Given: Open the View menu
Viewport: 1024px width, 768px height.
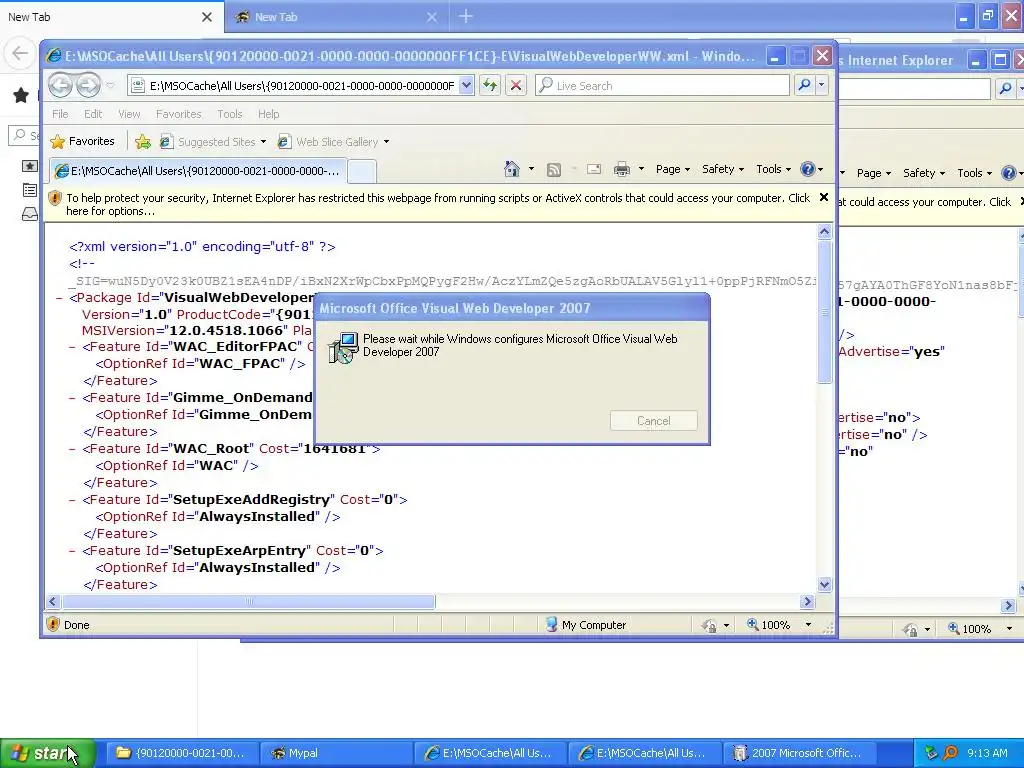Looking at the screenshot, I should (129, 114).
